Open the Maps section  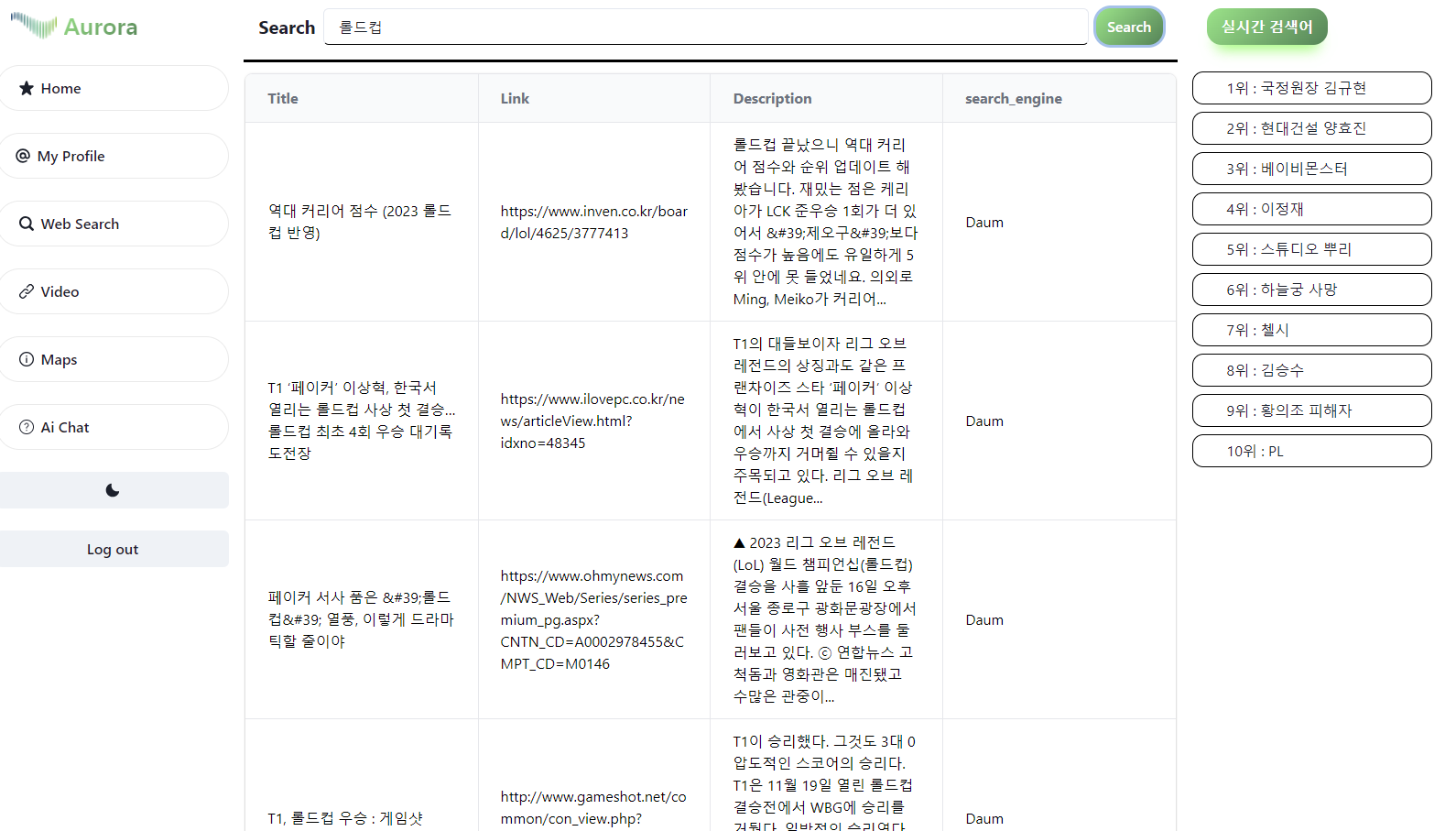[113, 359]
